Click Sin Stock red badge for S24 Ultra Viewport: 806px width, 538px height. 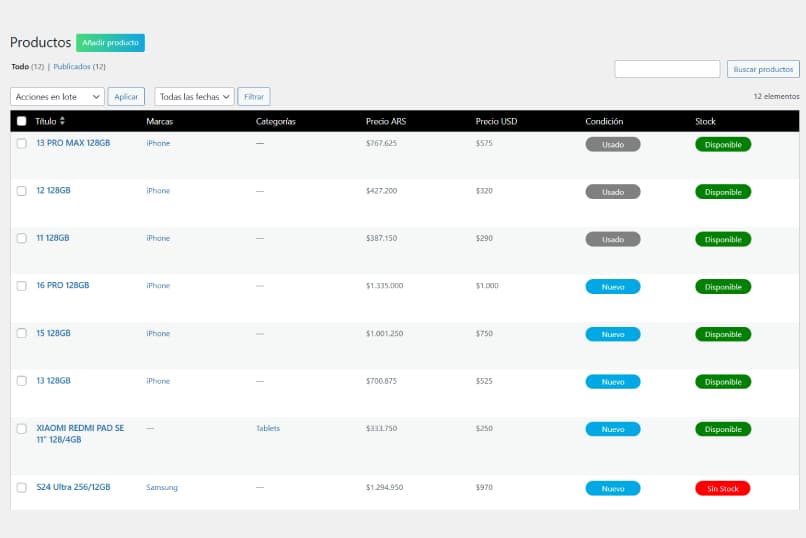tap(722, 488)
